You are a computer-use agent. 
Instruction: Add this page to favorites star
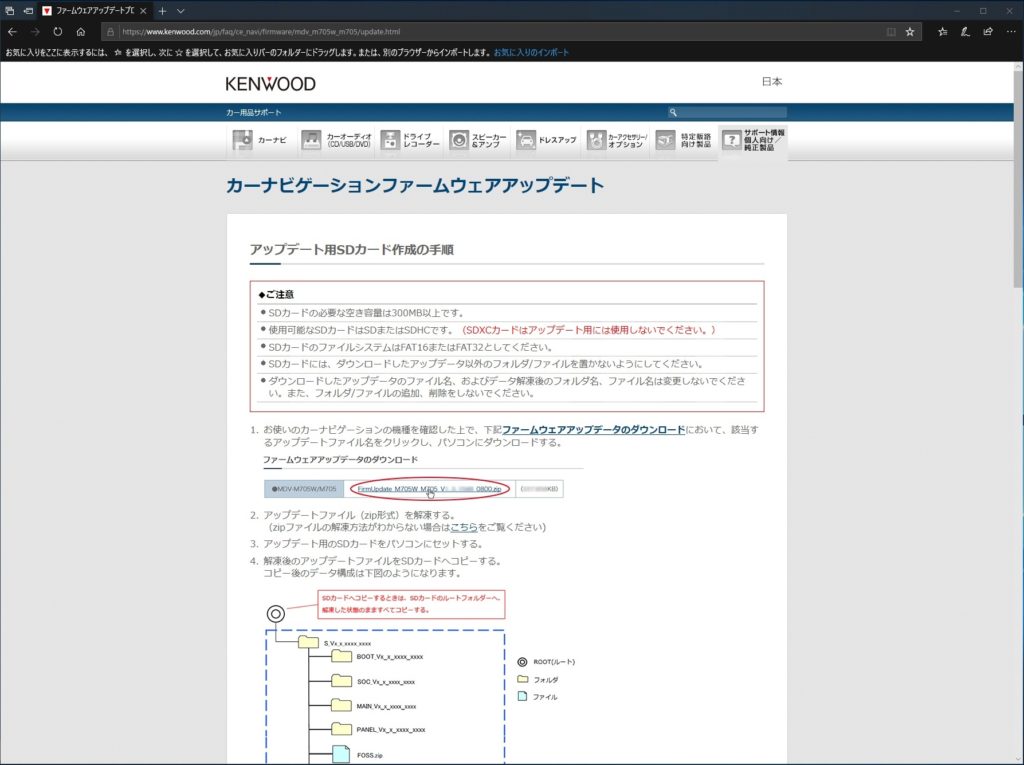(x=910, y=31)
